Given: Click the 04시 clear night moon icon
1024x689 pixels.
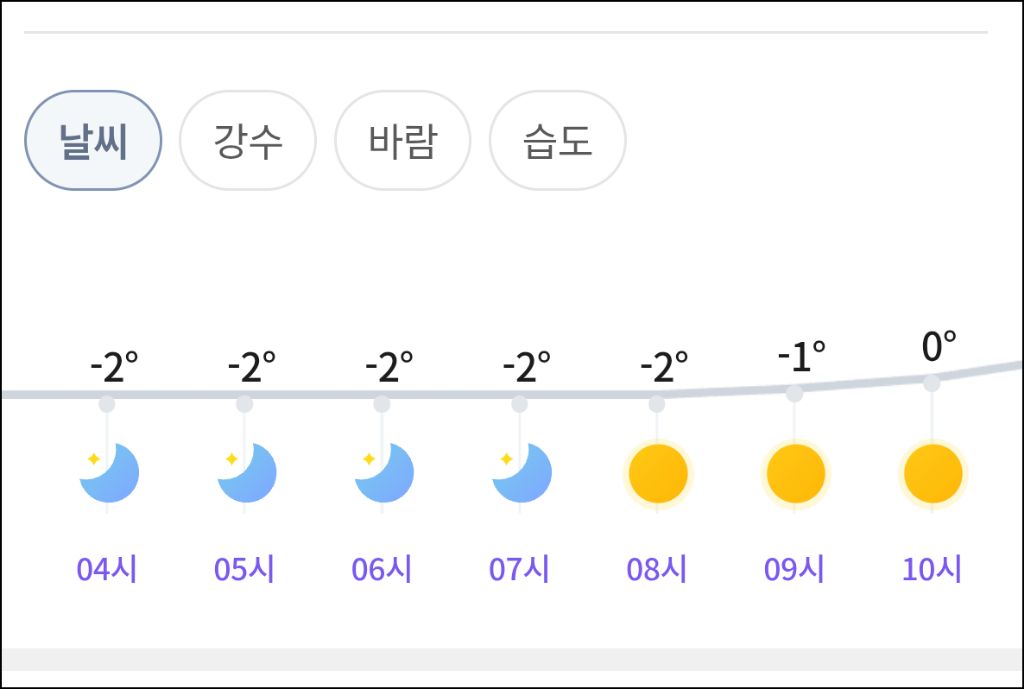Looking at the screenshot, I should pyautogui.click(x=108, y=473).
